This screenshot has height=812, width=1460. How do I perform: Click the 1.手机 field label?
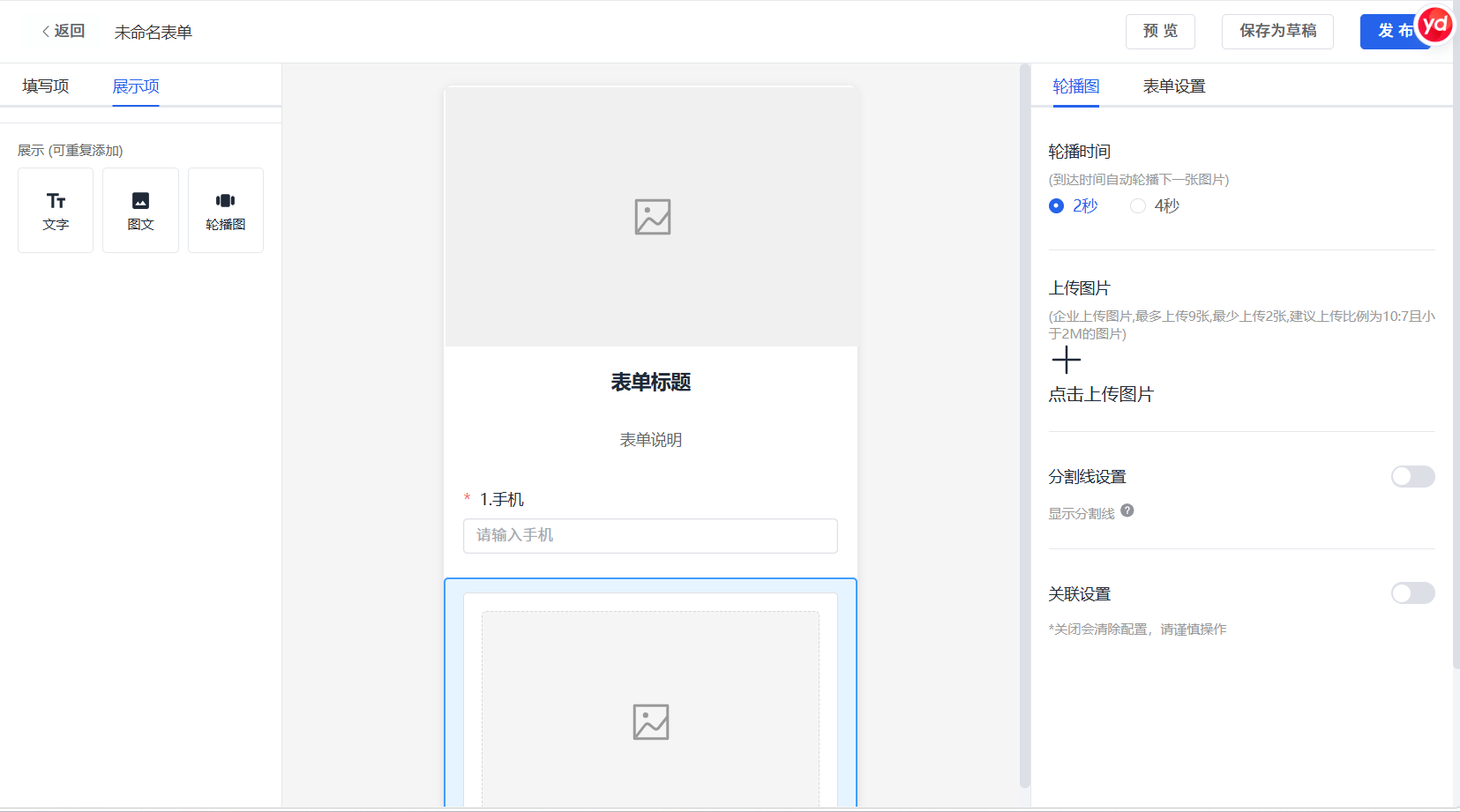coord(502,499)
